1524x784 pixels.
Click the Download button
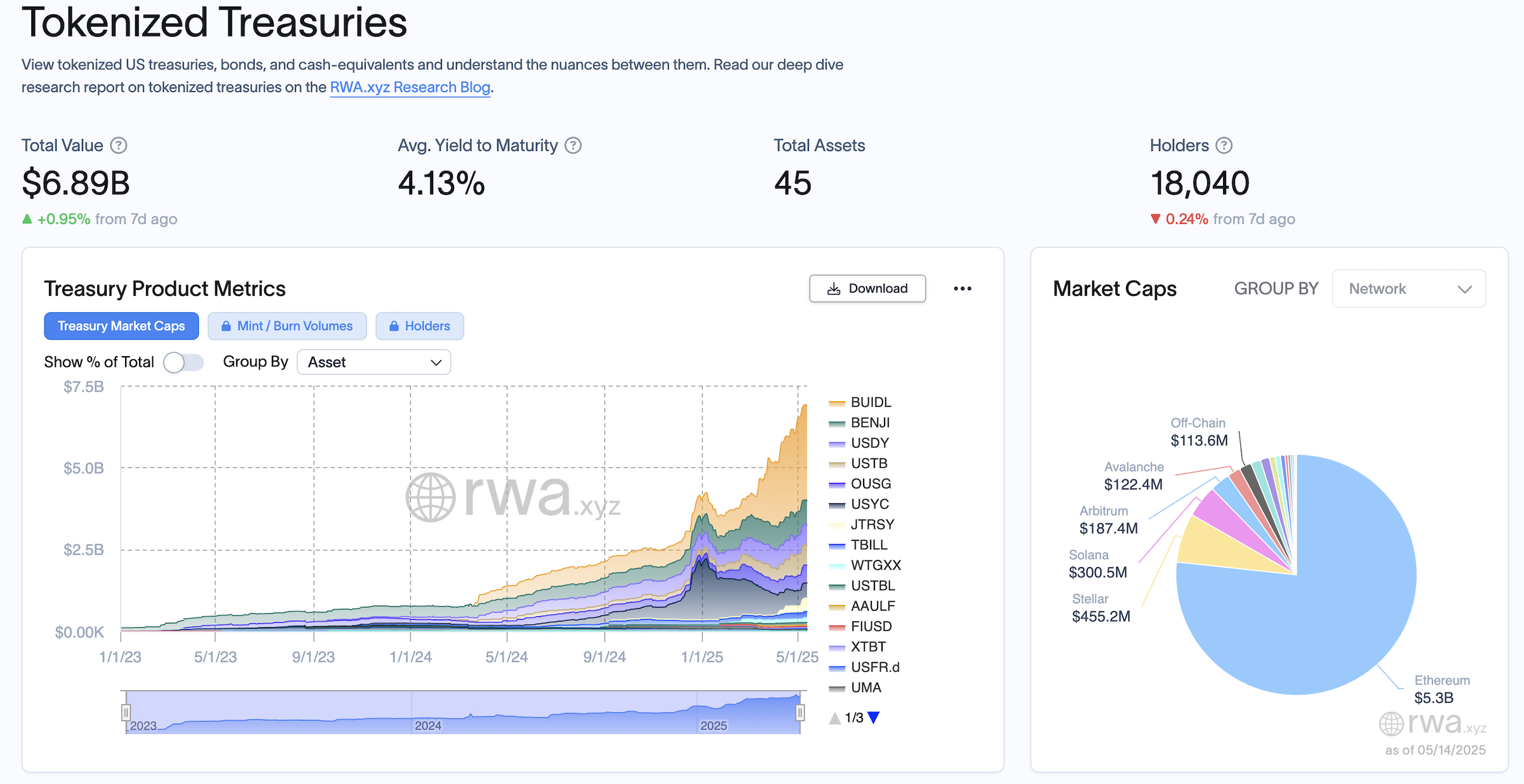pyautogui.click(x=867, y=288)
